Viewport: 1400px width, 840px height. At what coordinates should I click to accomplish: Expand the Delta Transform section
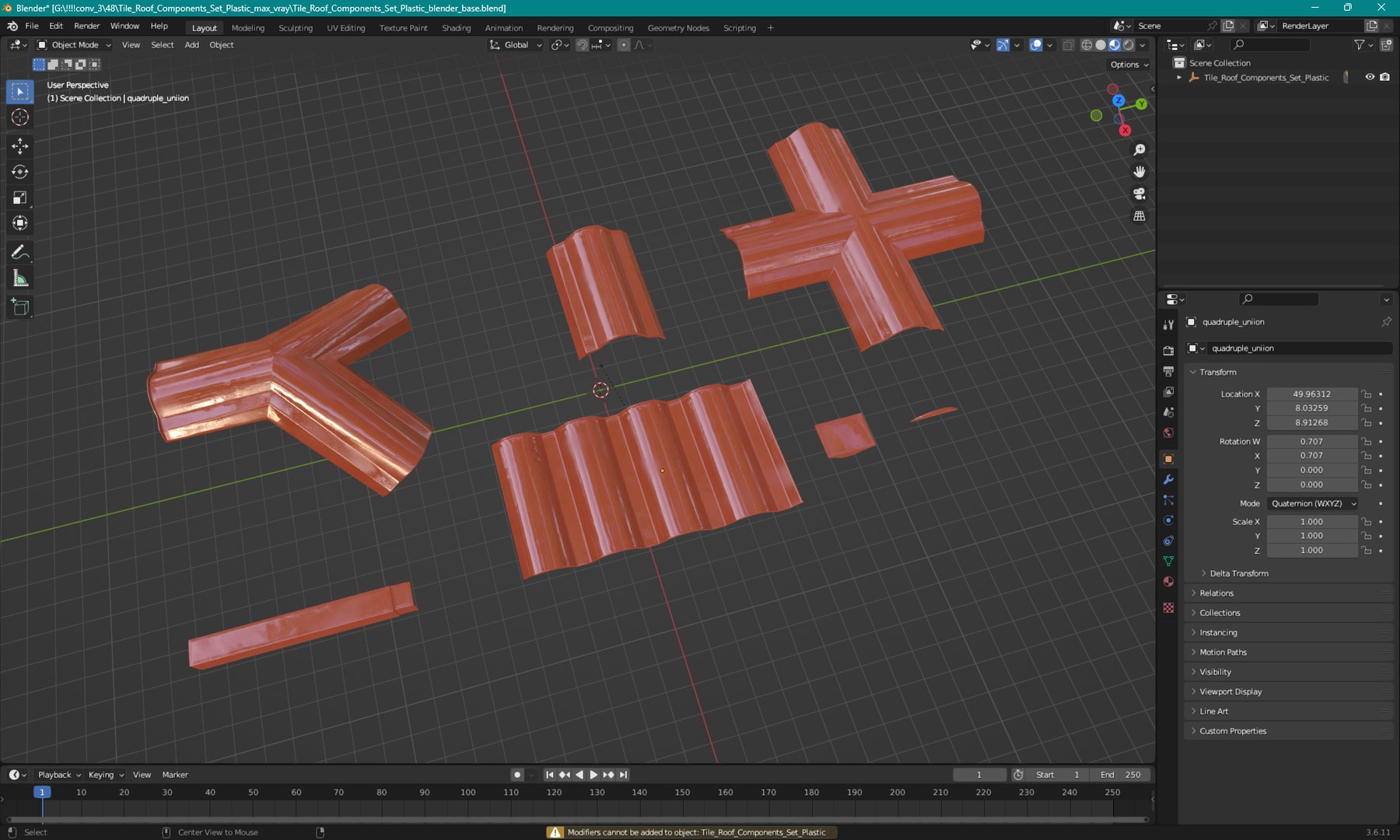1238,573
